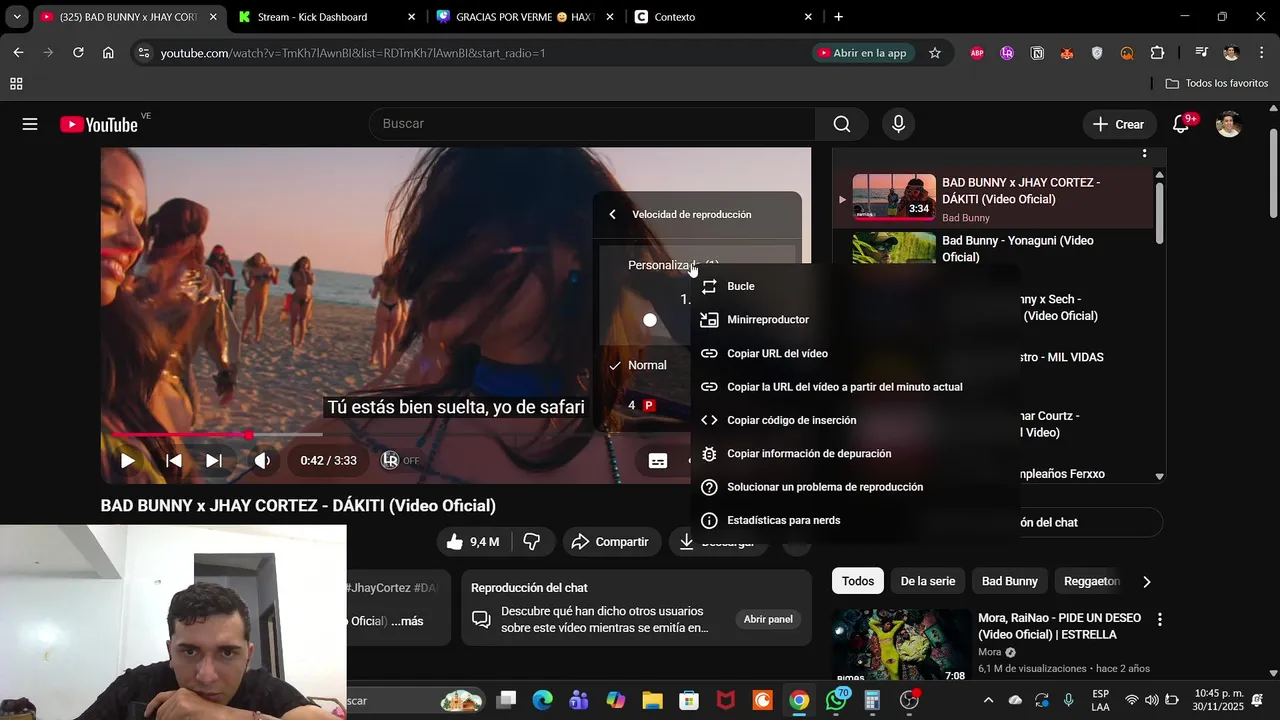Open the playlist three-dot options menu

pyautogui.click(x=1144, y=153)
